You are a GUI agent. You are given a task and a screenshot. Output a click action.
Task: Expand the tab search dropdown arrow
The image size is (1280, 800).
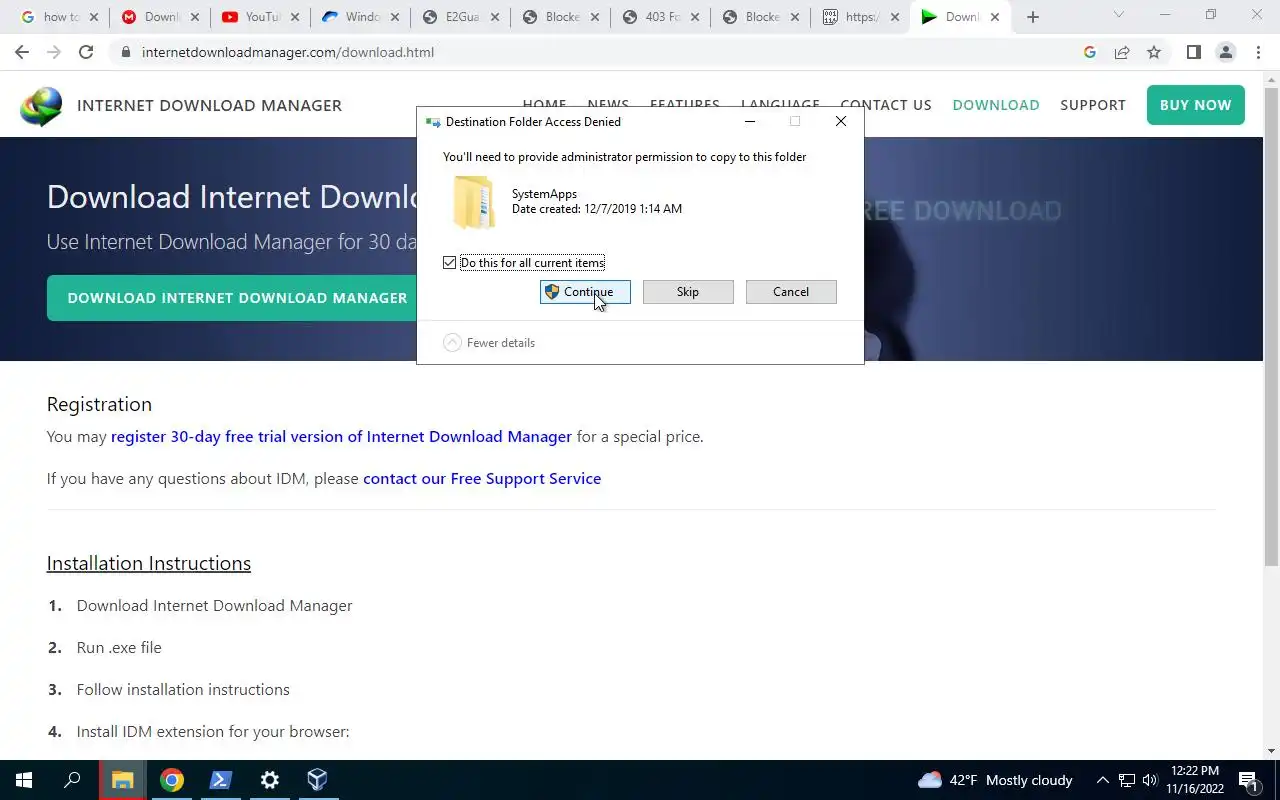pos(1119,15)
